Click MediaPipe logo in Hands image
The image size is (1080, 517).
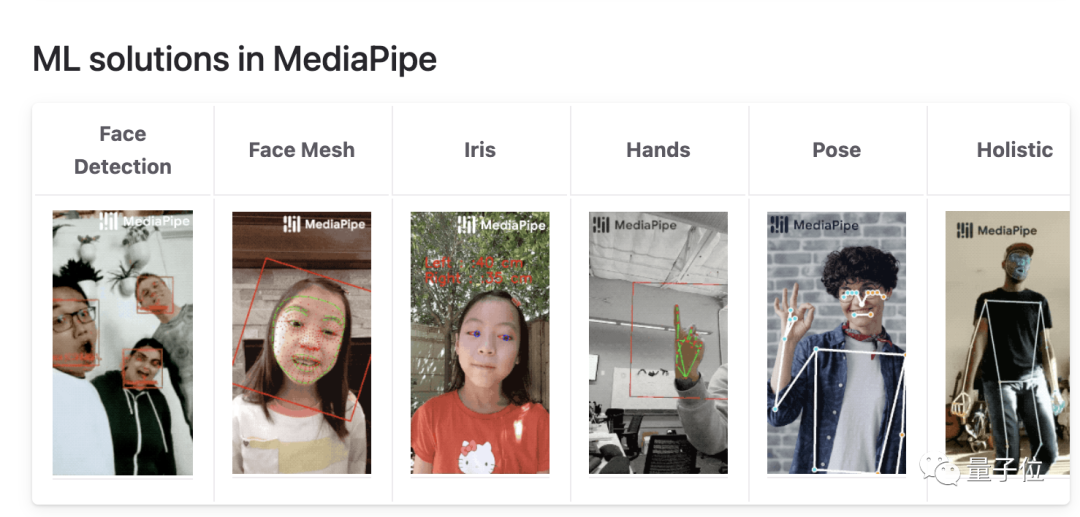[x=636, y=225]
